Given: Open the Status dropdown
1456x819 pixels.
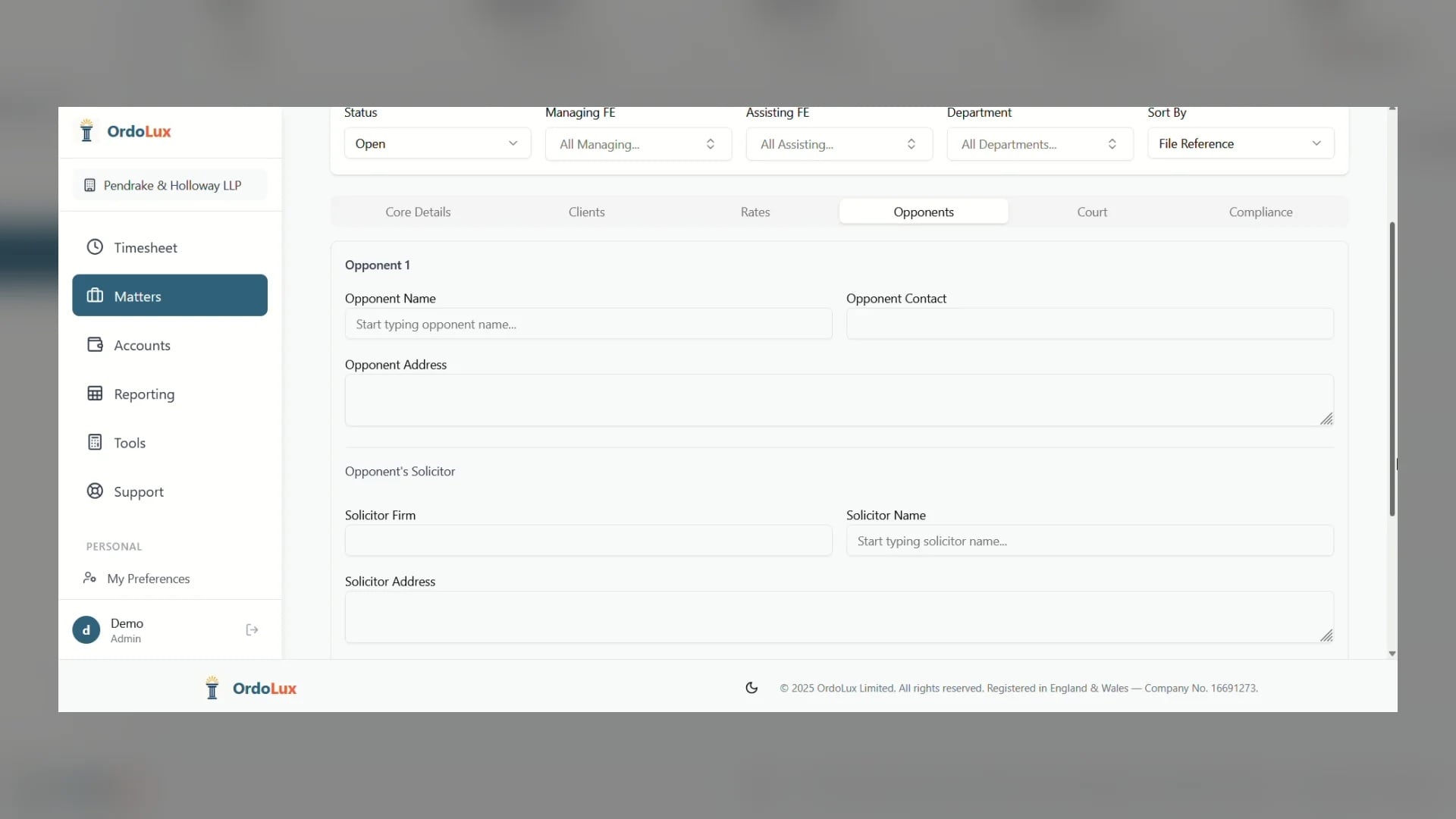Looking at the screenshot, I should (x=437, y=143).
